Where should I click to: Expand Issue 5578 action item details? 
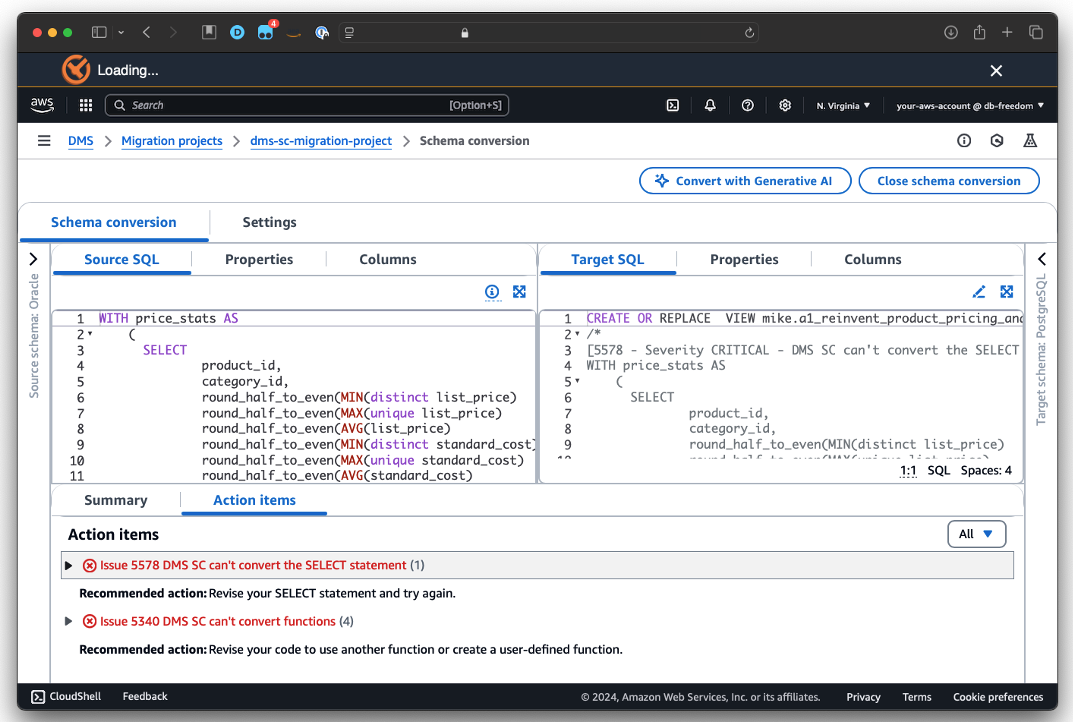[69, 565]
